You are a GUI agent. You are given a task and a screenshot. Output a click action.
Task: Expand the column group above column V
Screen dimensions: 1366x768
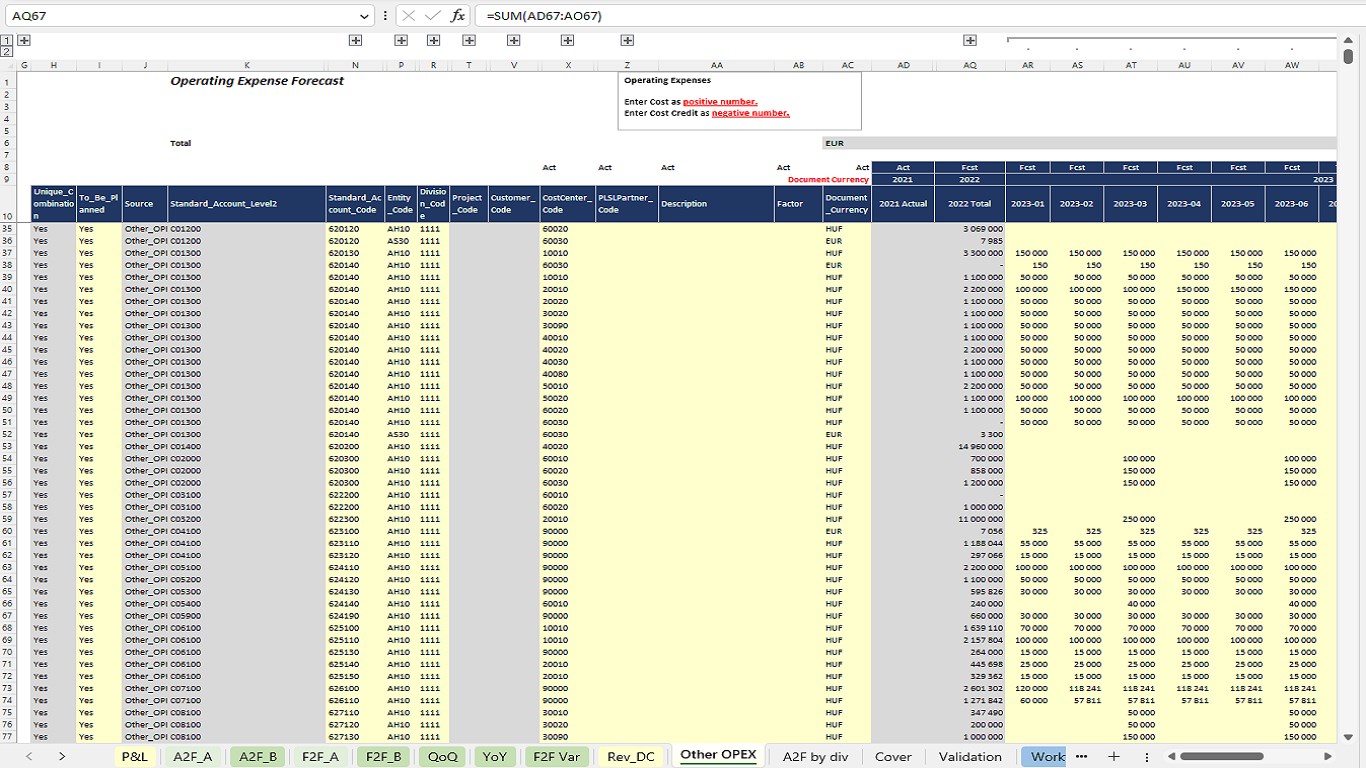click(x=513, y=40)
